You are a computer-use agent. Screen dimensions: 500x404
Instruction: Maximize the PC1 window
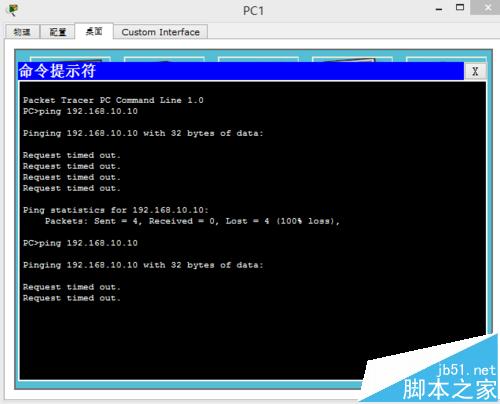pos(460,7)
